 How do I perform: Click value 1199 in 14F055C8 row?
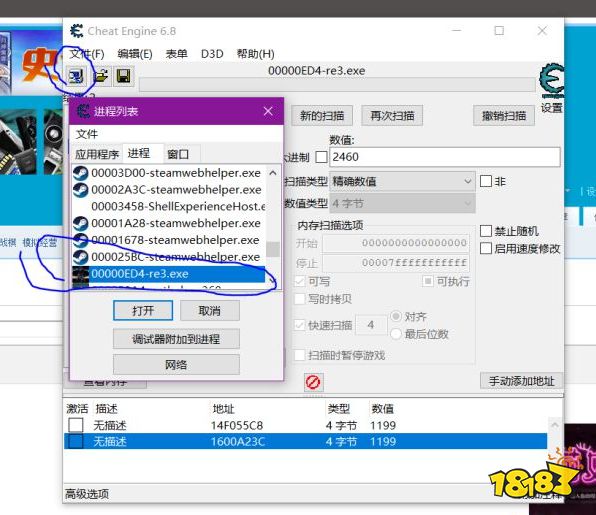(x=383, y=425)
